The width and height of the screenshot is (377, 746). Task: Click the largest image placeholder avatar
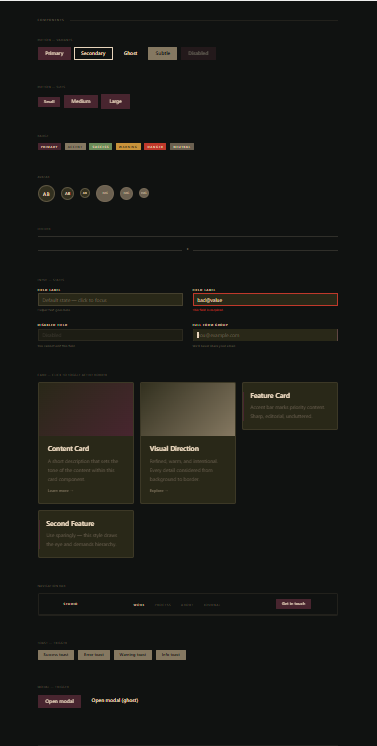coord(105,194)
